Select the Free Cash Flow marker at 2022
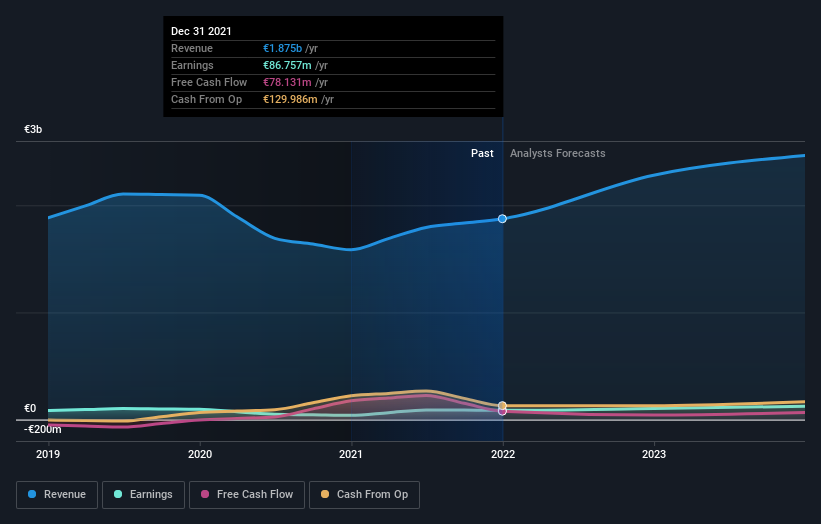Image resolution: width=821 pixels, height=524 pixels. tap(502, 412)
